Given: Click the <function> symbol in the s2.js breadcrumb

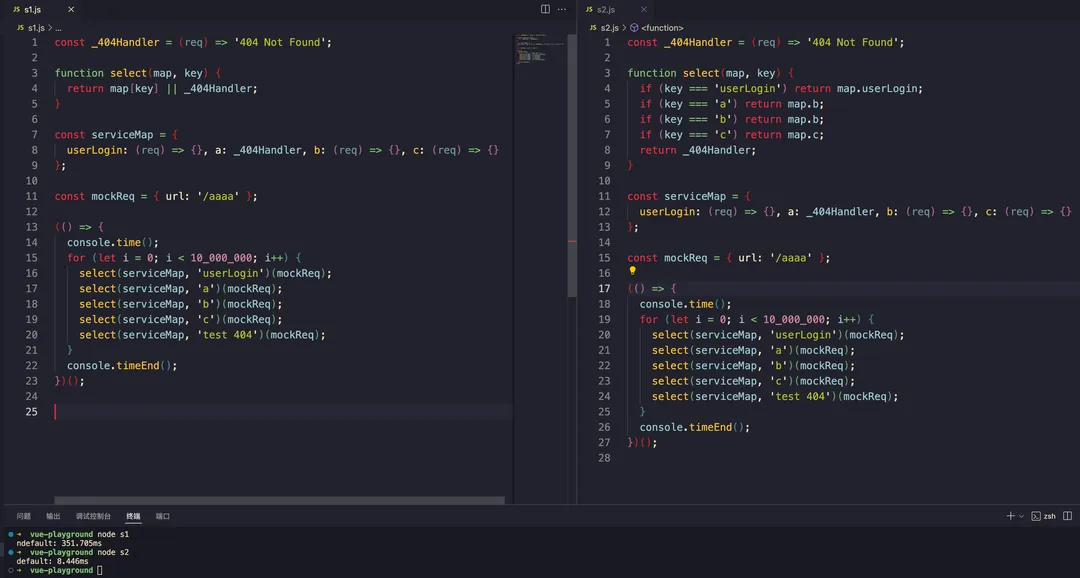Looking at the screenshot, I should click(660, 28).
